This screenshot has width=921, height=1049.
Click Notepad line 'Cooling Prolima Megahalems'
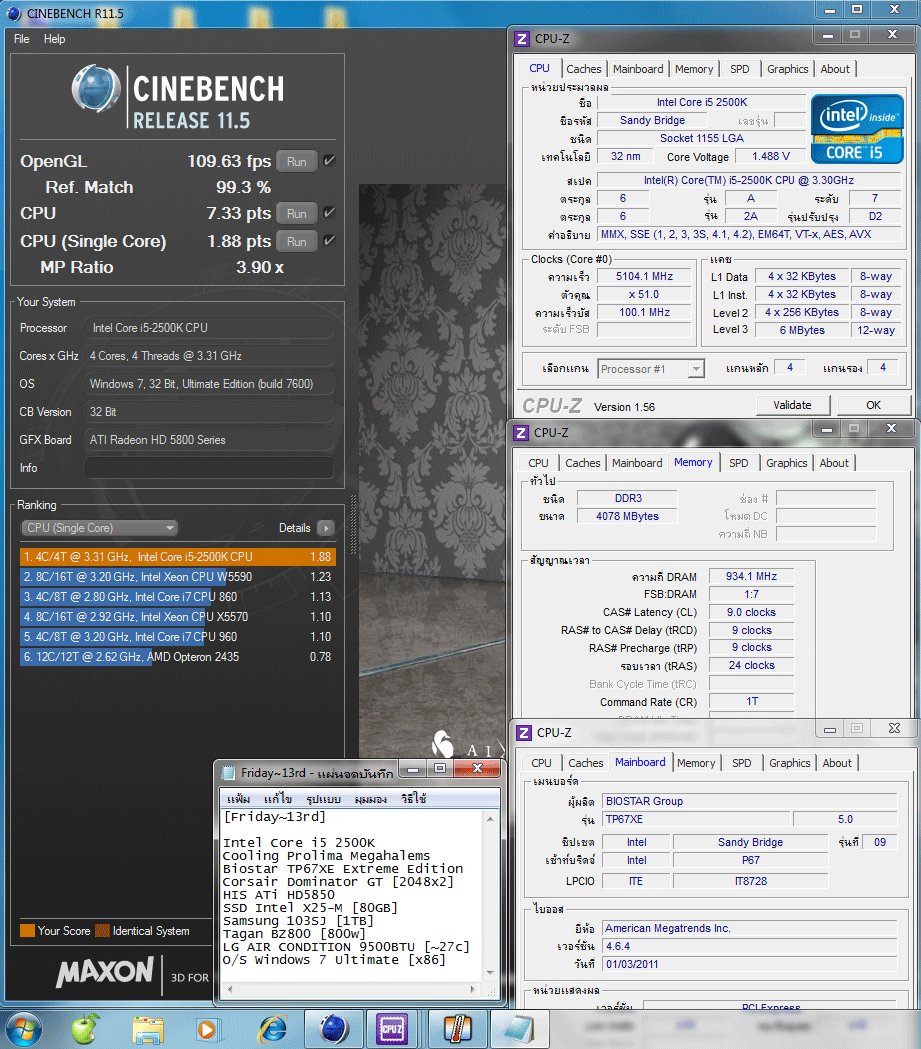326,856
